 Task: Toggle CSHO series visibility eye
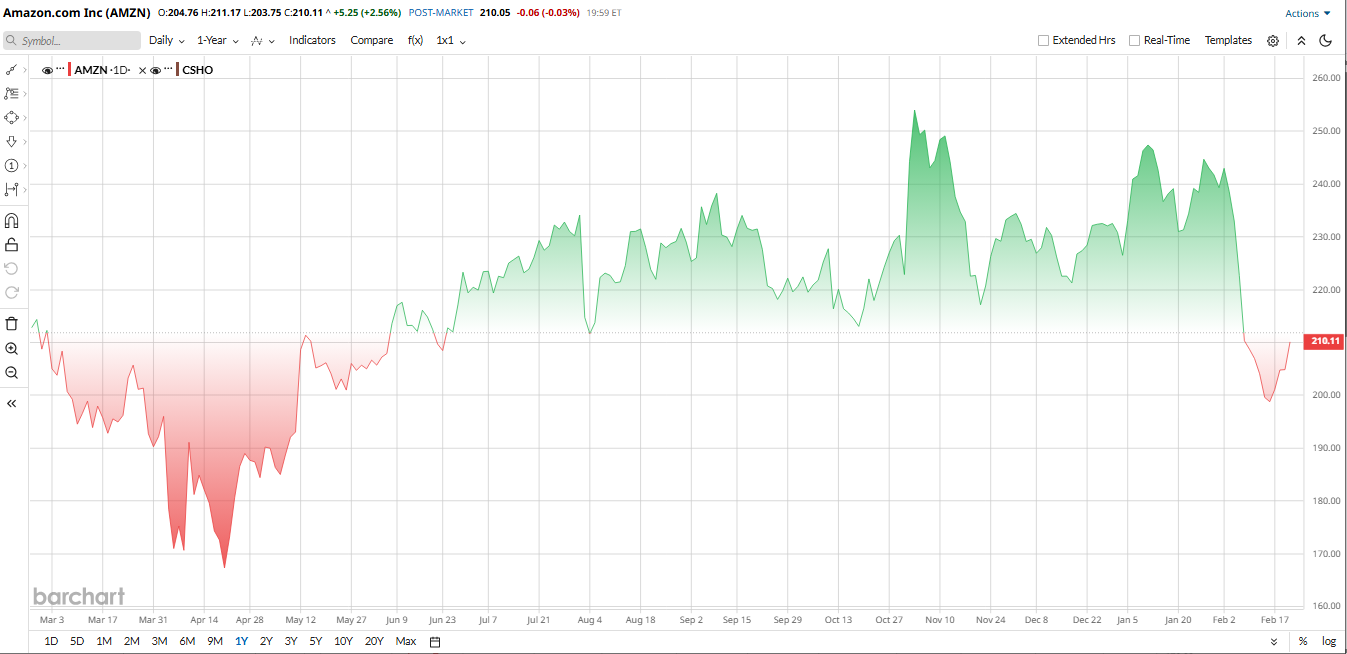[155, 71]
